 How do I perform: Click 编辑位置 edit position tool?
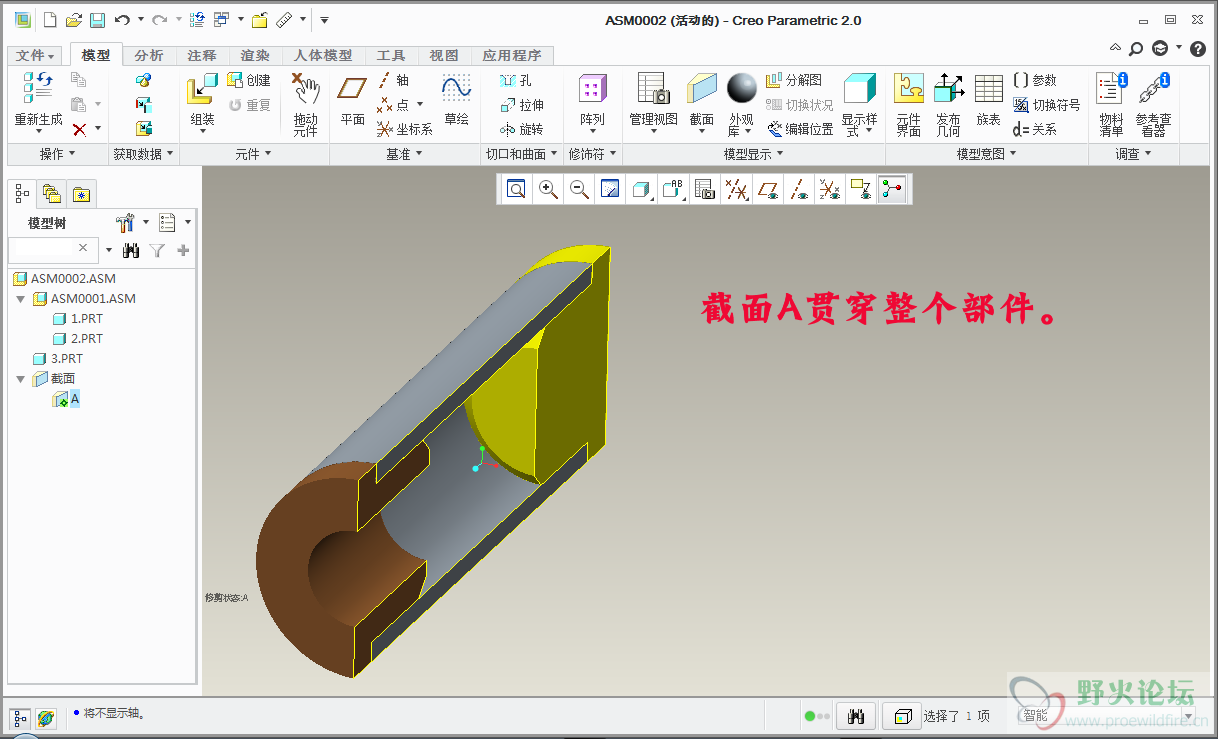click(800, 129)
